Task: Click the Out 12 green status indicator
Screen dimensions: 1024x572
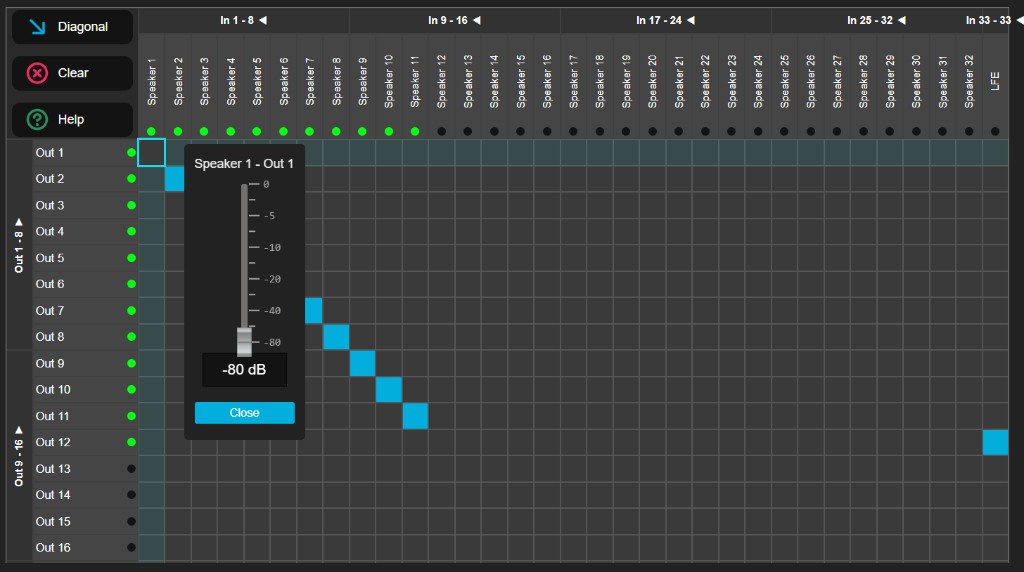Action: [x=131, y=442]
